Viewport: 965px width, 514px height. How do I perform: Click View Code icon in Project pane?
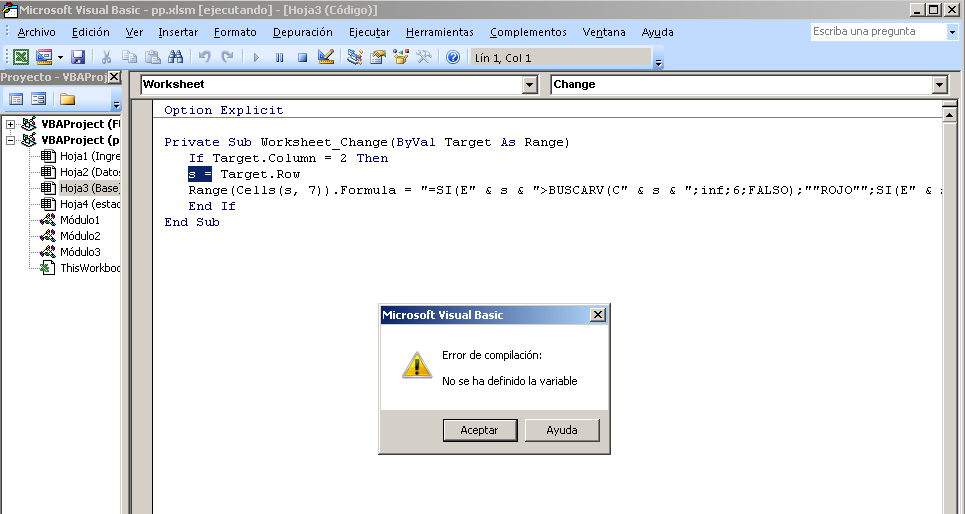(16, 99)
